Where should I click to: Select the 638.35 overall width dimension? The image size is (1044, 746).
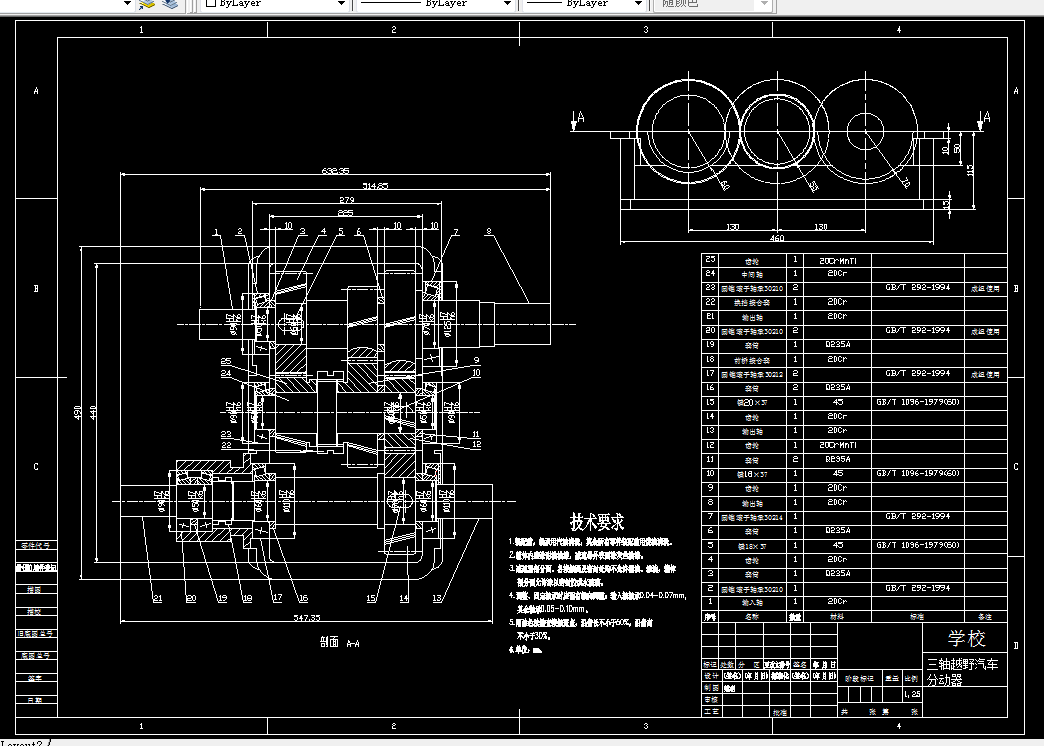[x=335, y=171]
